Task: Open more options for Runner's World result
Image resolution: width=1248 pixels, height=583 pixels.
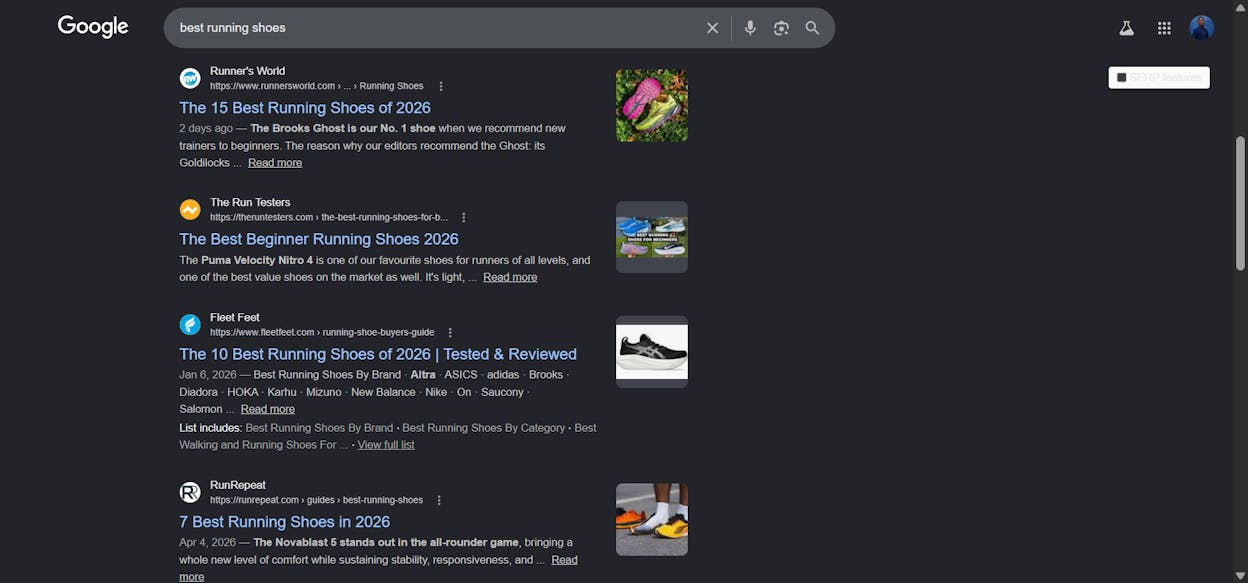Action: [x=441, y=86]
